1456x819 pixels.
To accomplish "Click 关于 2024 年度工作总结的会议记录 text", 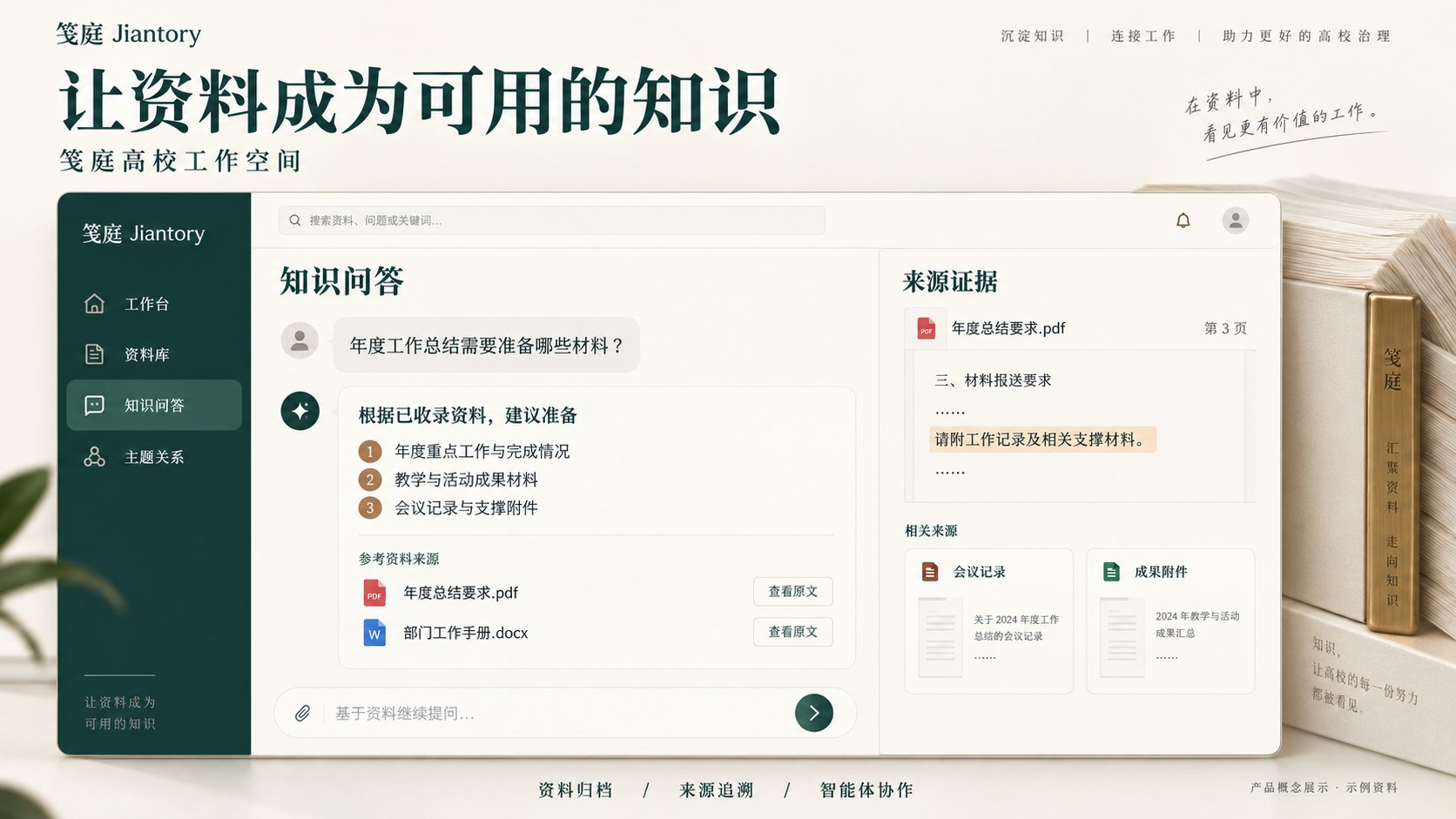I will [x=1016, y=628].
